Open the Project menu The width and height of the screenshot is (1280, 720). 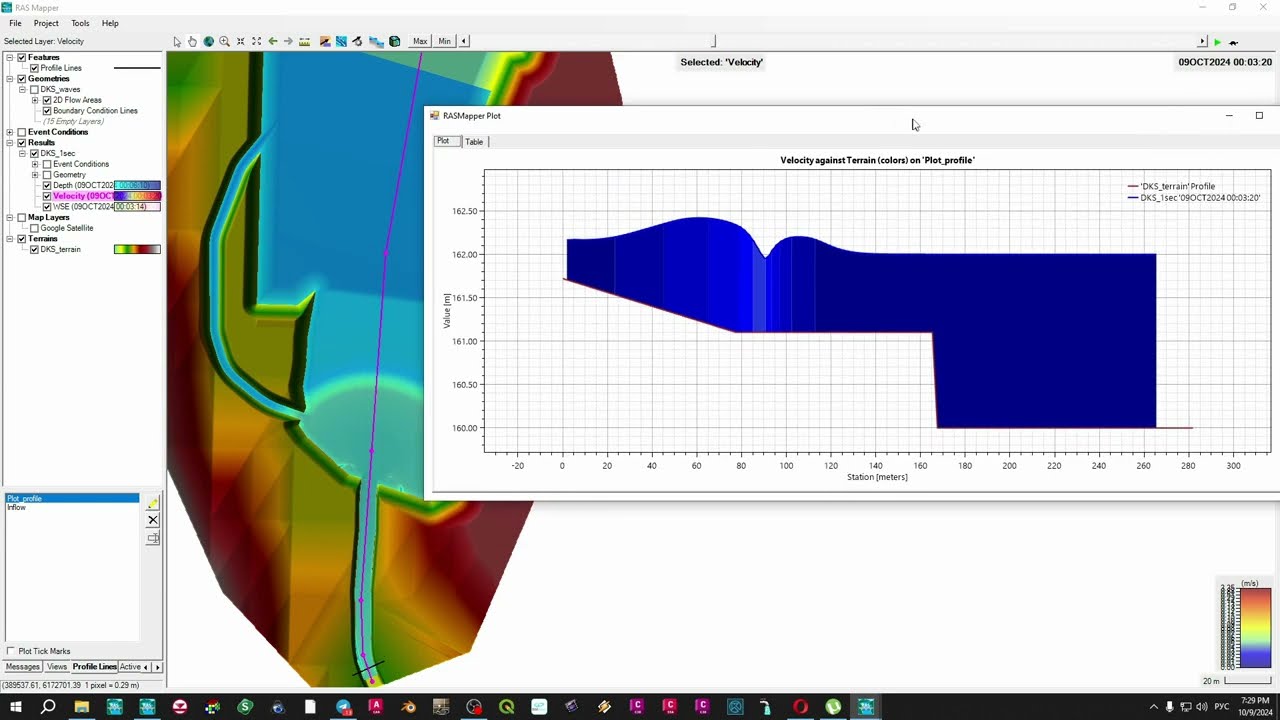pyautogui.click(x=46, y=23)
